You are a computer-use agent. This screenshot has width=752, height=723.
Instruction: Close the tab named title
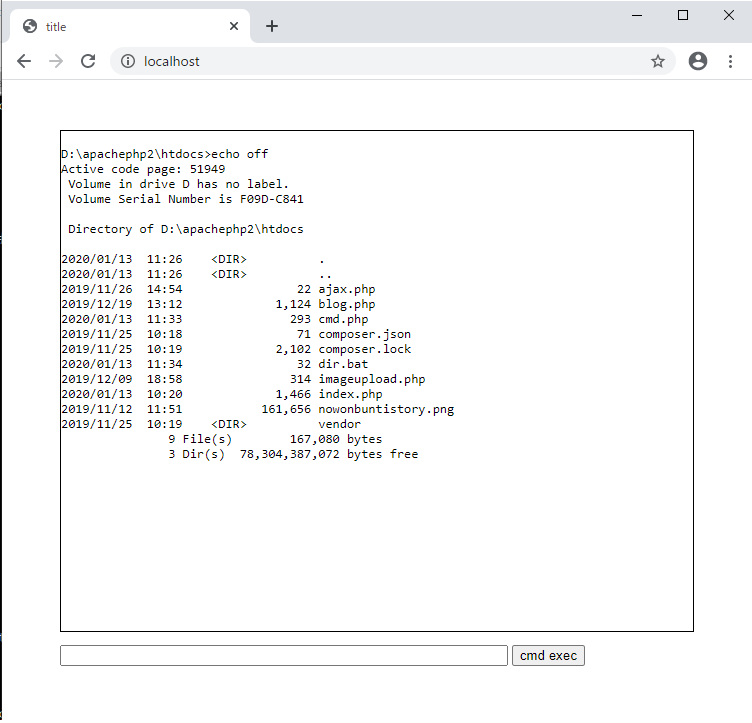(235, 27)
